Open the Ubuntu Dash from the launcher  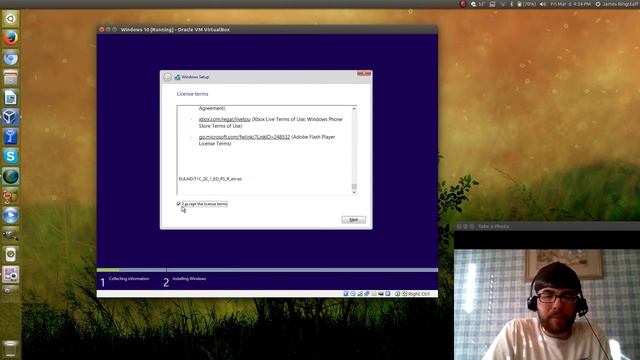[x=11, y=19]
